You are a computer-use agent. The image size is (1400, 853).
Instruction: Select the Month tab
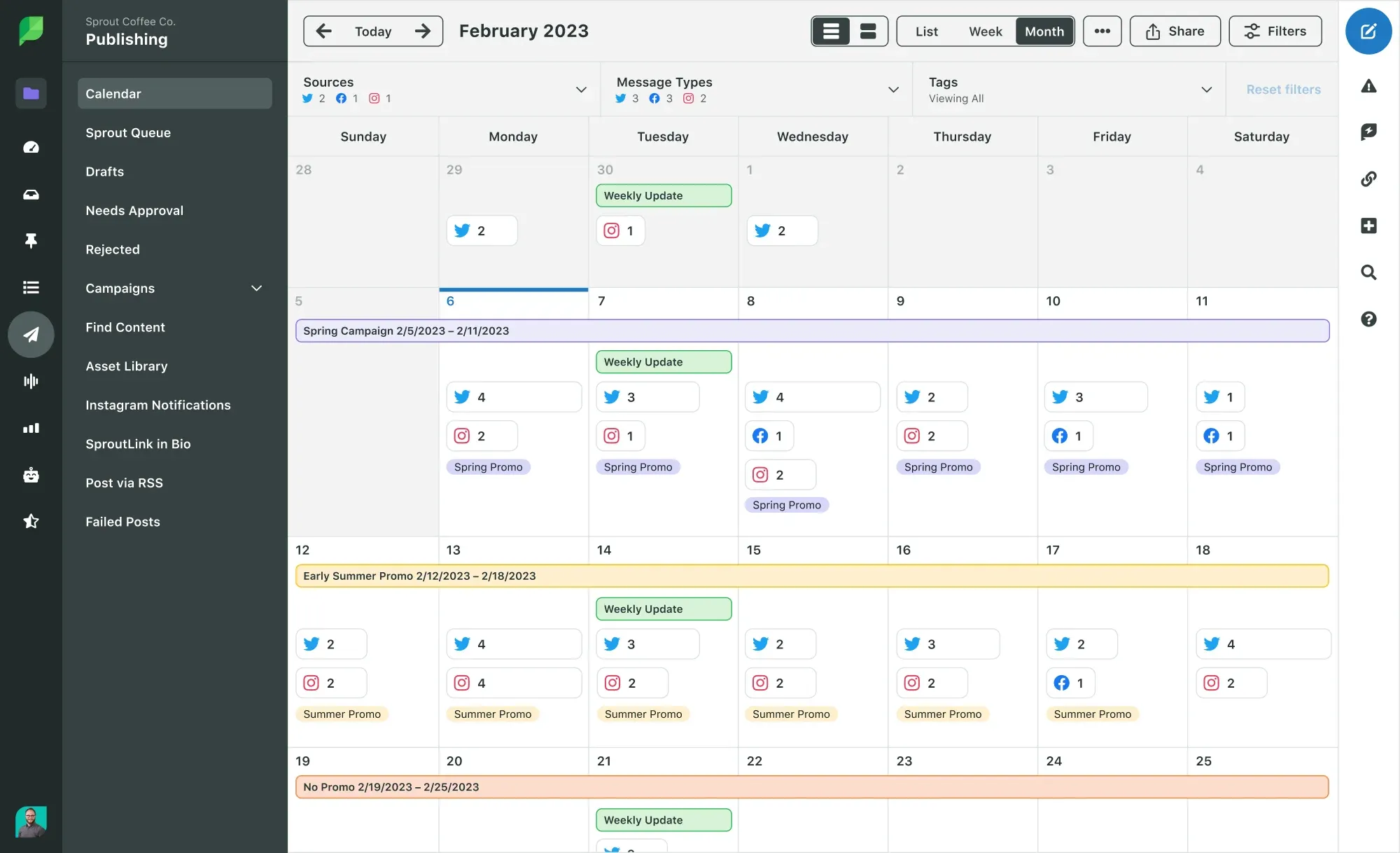pos(1044,31)
